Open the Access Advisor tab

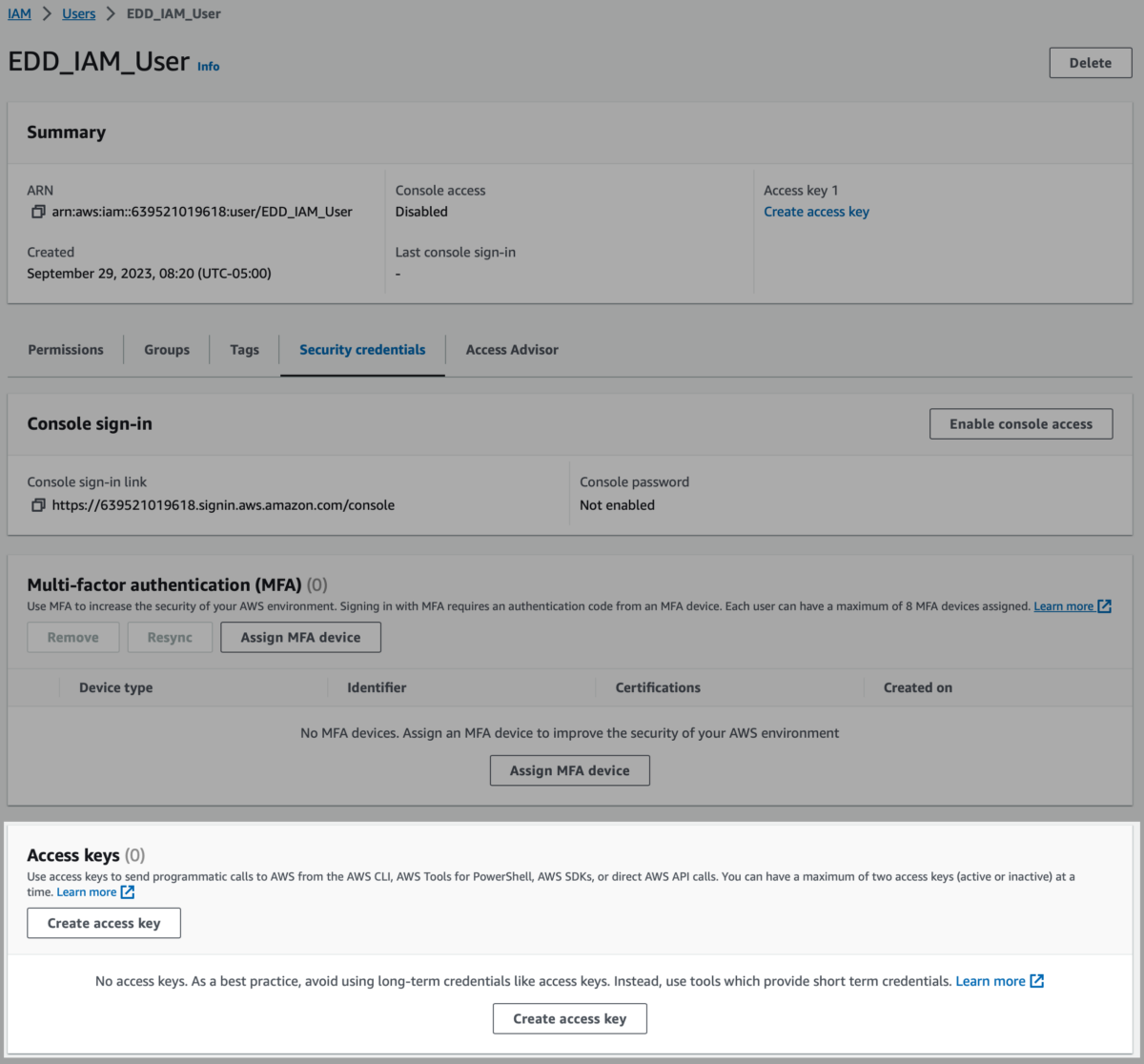click(512, 350)
